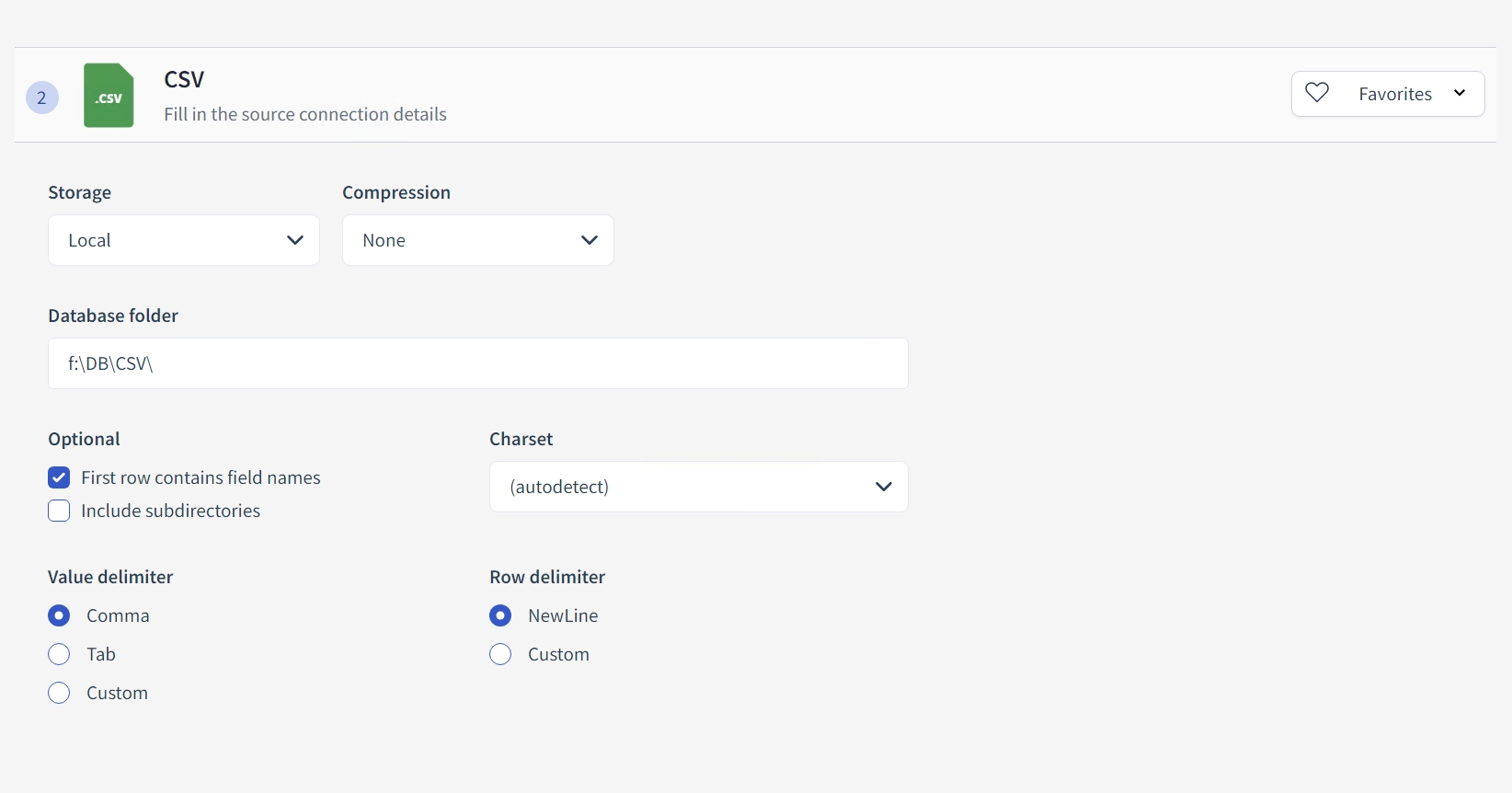Screen dimensions: 1512x793
Task: Select Custom value delimiter option
Action: (x=59, y=693)
